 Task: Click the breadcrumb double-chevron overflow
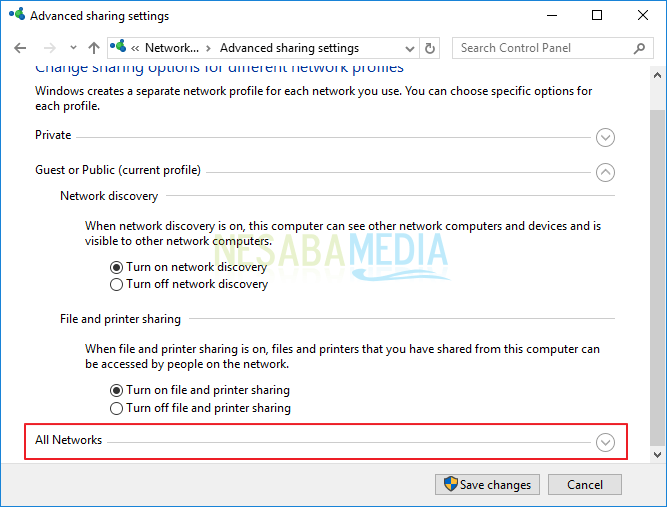coord(135,48)
